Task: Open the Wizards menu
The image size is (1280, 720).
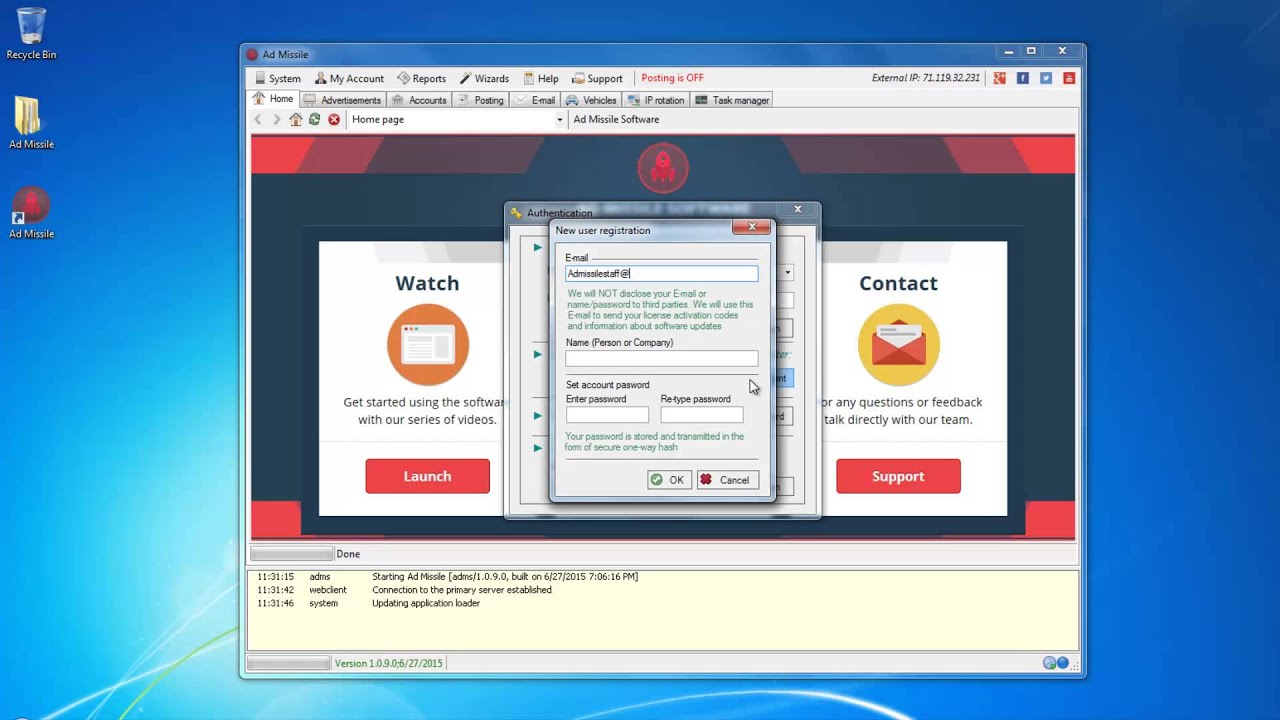Action: (x=484, y=78)
